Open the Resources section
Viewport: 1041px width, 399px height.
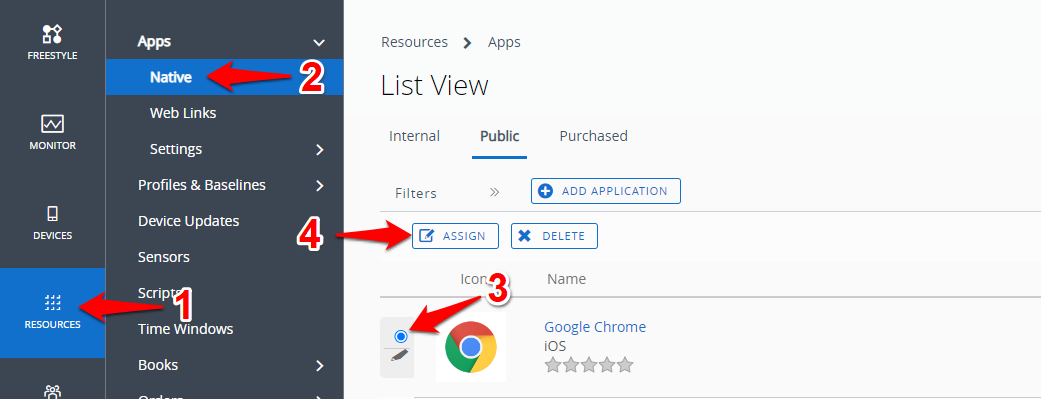click(x=52, y=313)
